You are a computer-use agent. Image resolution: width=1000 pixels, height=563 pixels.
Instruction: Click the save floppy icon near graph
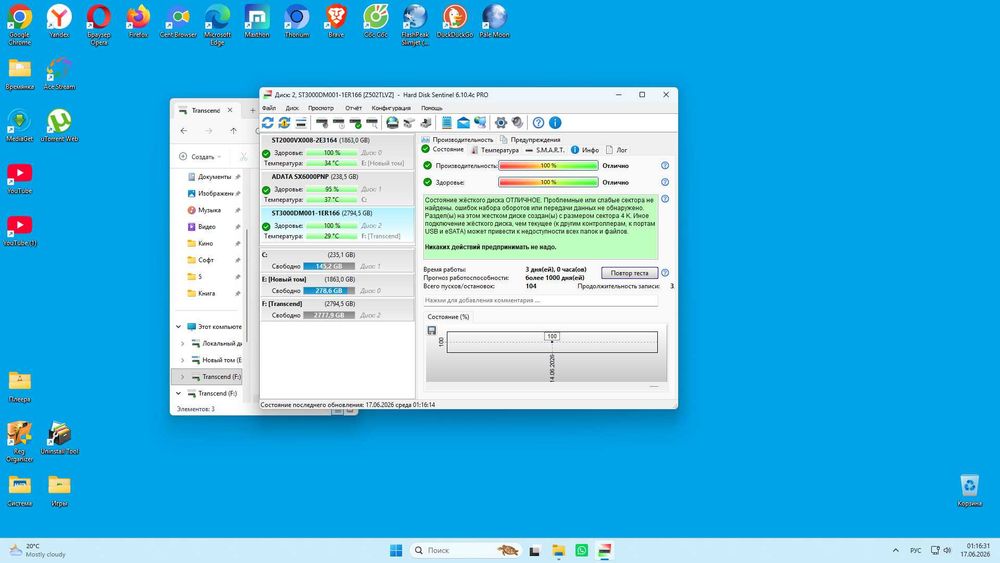pyautogui.click(x=432, y=330)
